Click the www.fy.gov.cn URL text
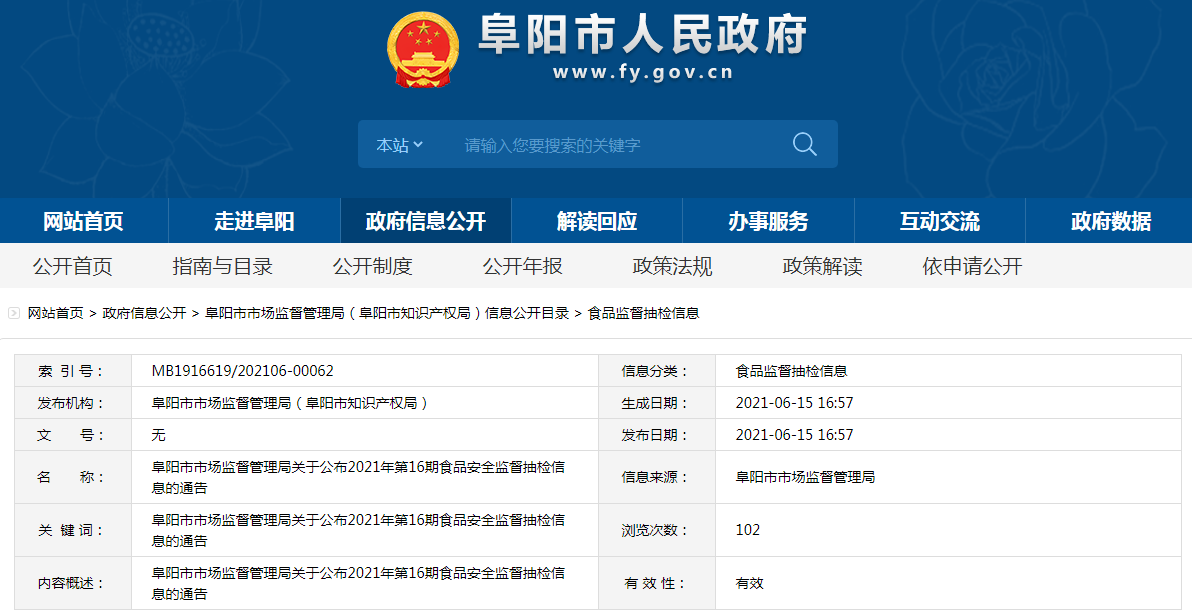 [643, 72]
